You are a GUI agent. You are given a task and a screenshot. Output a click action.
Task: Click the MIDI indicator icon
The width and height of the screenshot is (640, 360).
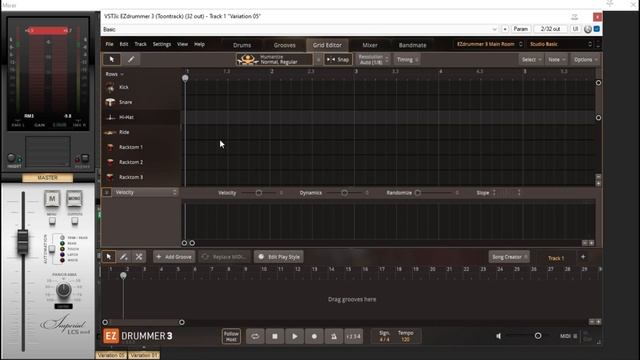click(575, 336)
